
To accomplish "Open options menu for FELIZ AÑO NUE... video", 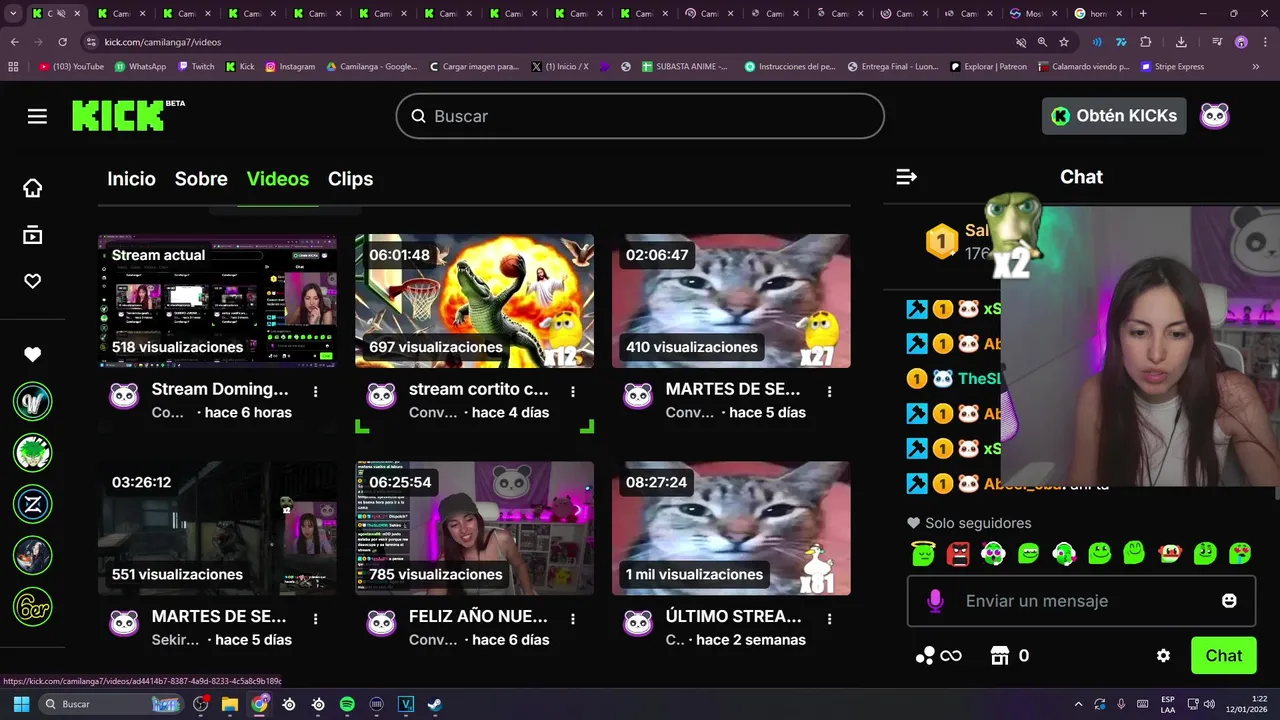I will [x=573, y=619].
